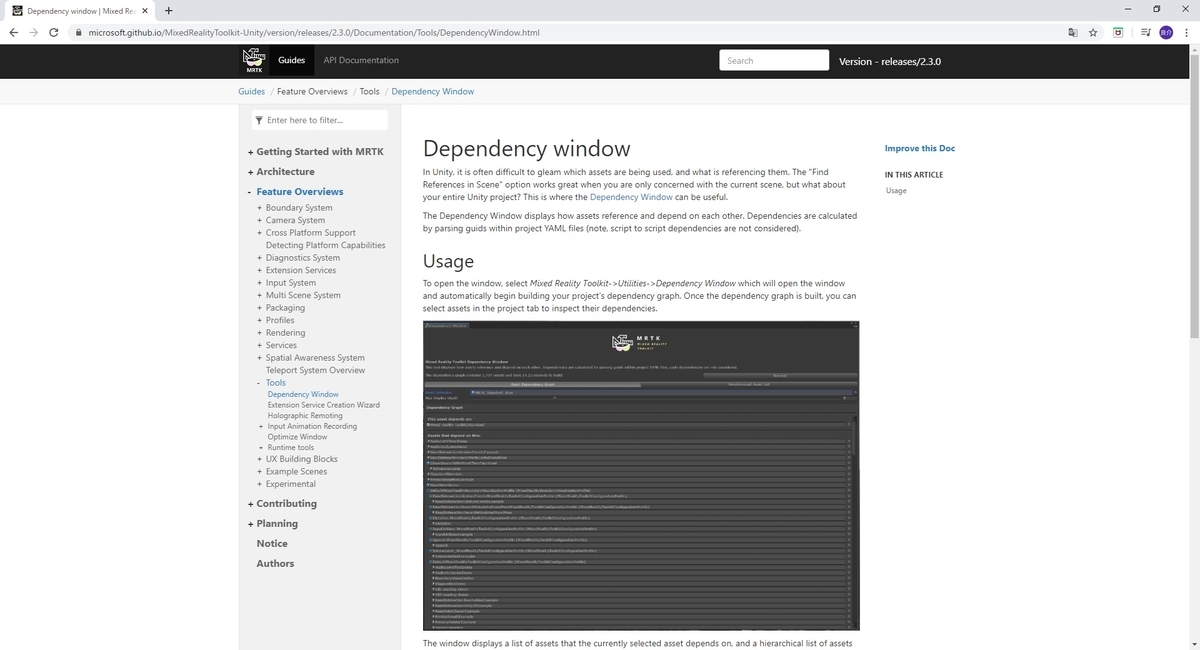Open the translate page icon in address bar
Screen dimensions: 1200x650
[x=1073, y=32]
